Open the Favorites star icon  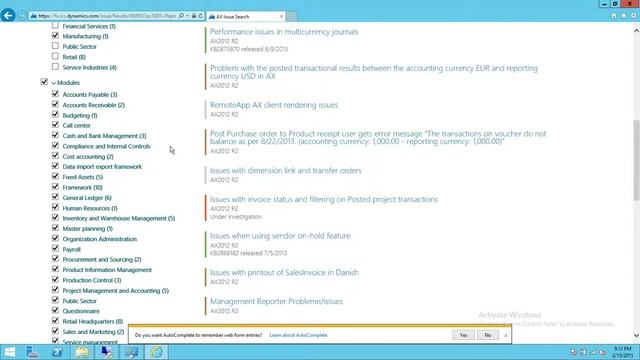(x=624, y=16)
